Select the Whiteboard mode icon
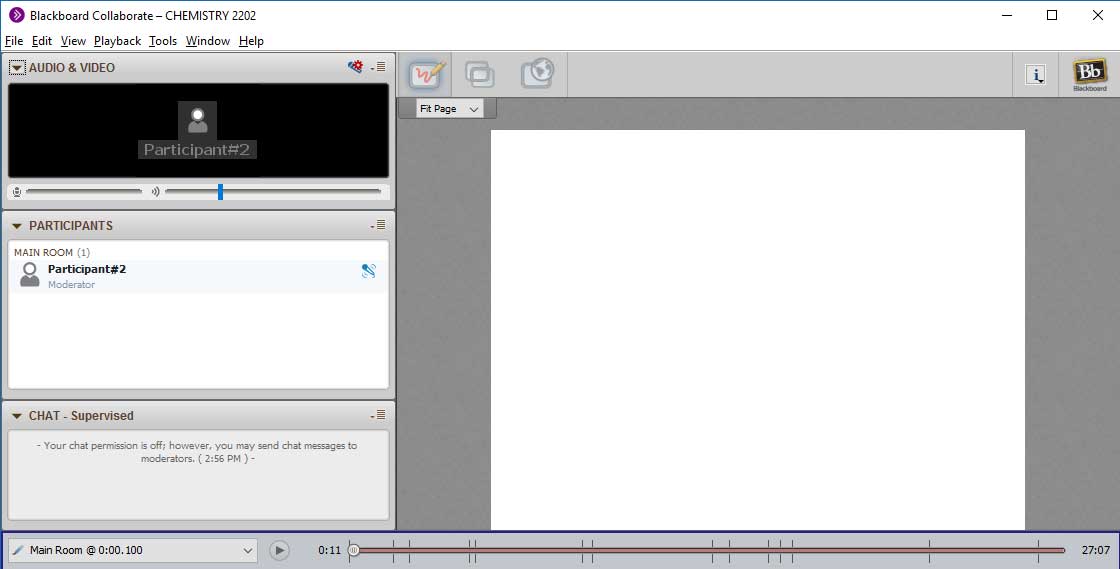This screenshot has height=569, width=1120. [x=427, y=74]
